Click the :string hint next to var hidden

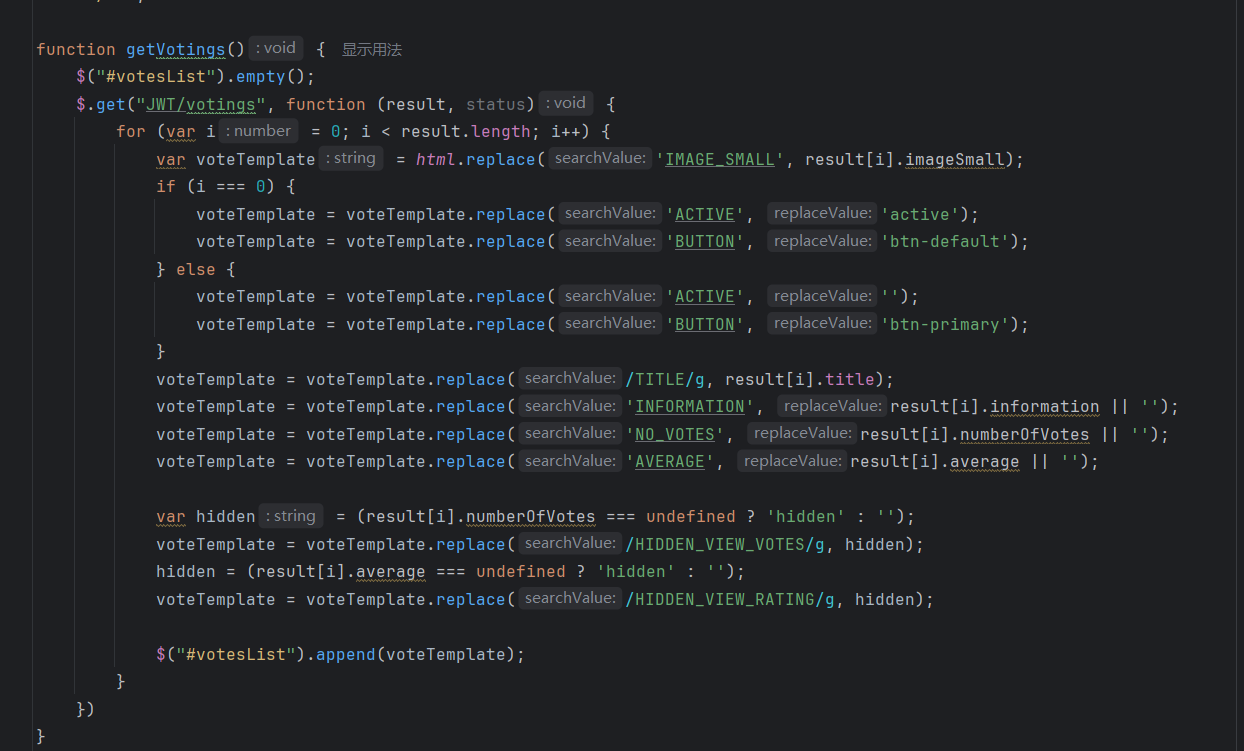pyautogui.click(x=290, y=516)
